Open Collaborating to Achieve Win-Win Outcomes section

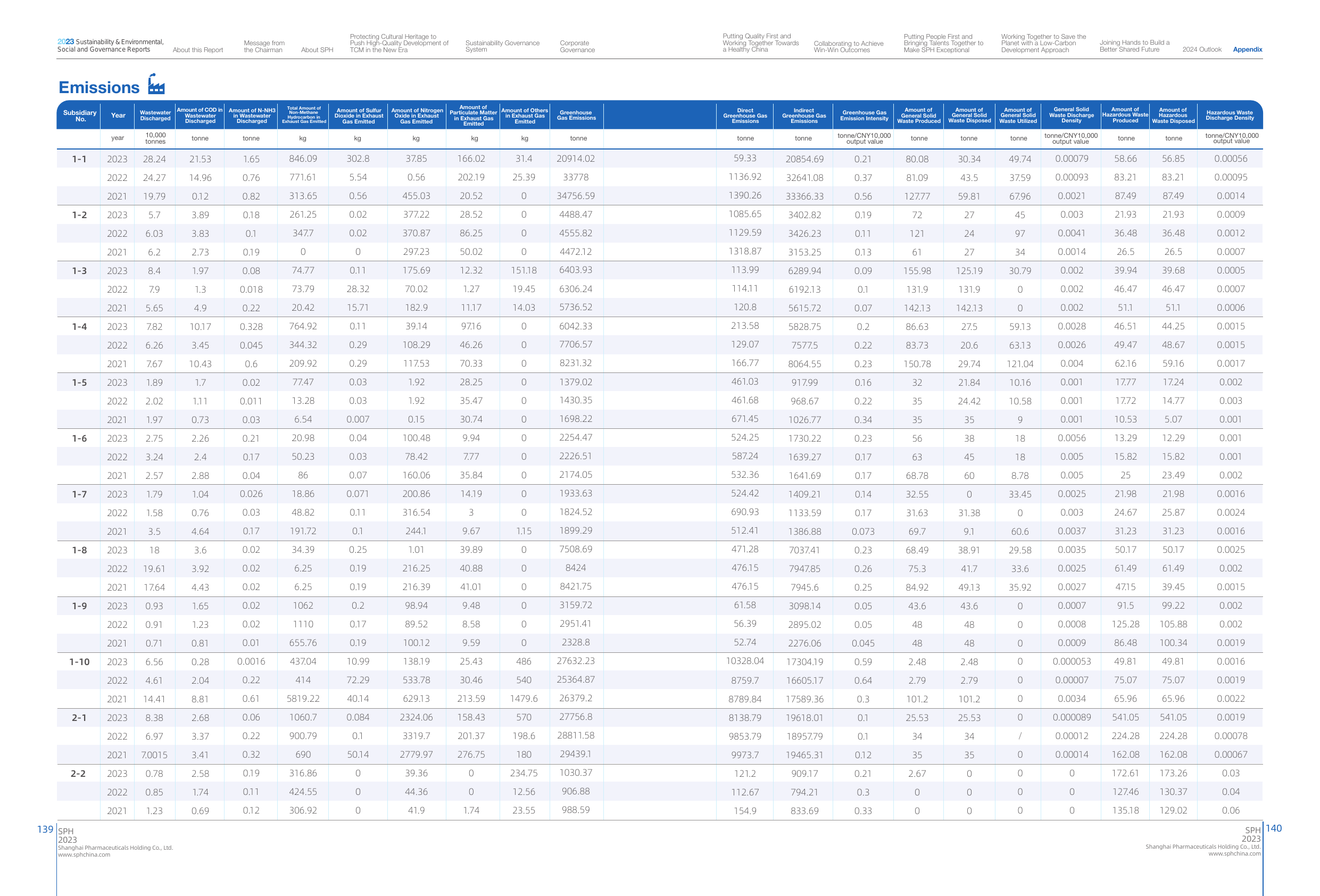click(x=848, y=47)
